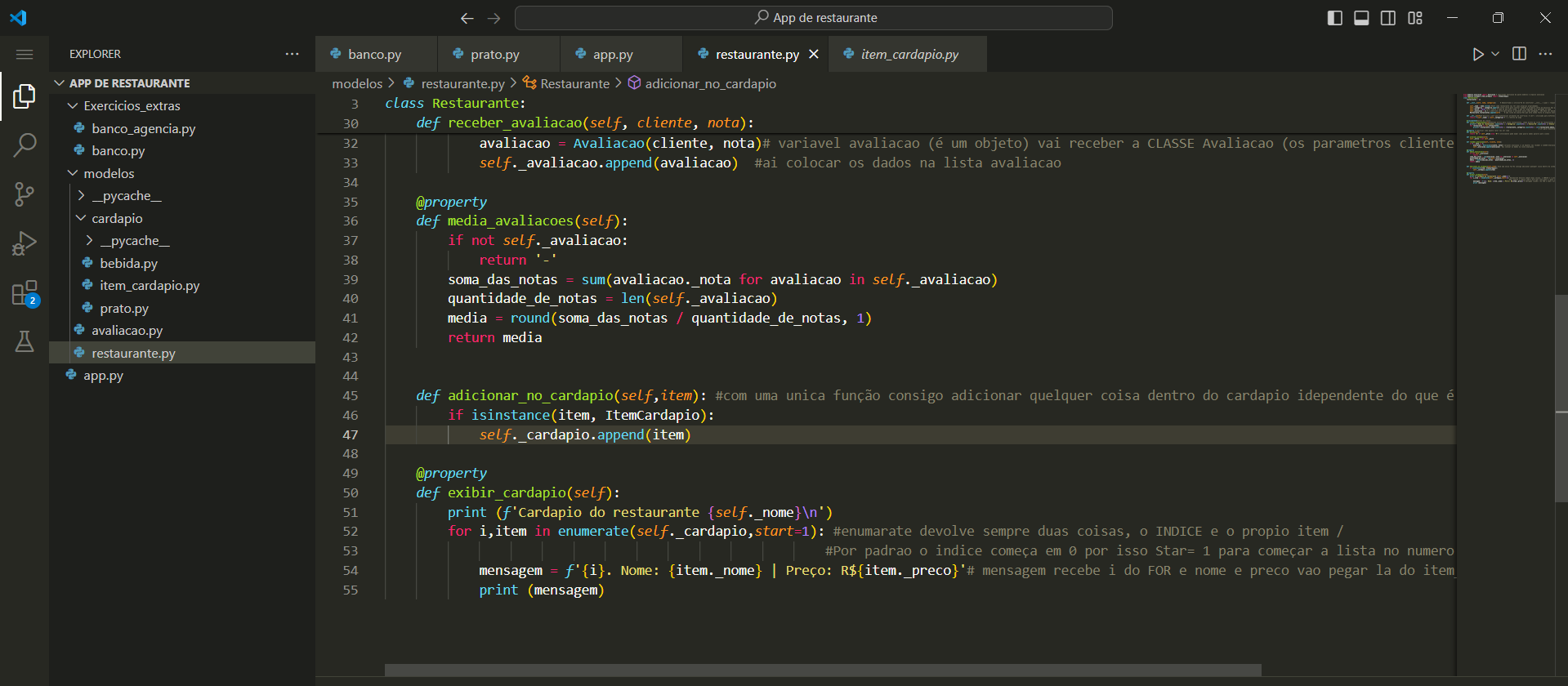Image resolution: width=1568 pixels, height=686 pixels.
Task: Click the print (mensagem) line
Action: coord(541,590)
